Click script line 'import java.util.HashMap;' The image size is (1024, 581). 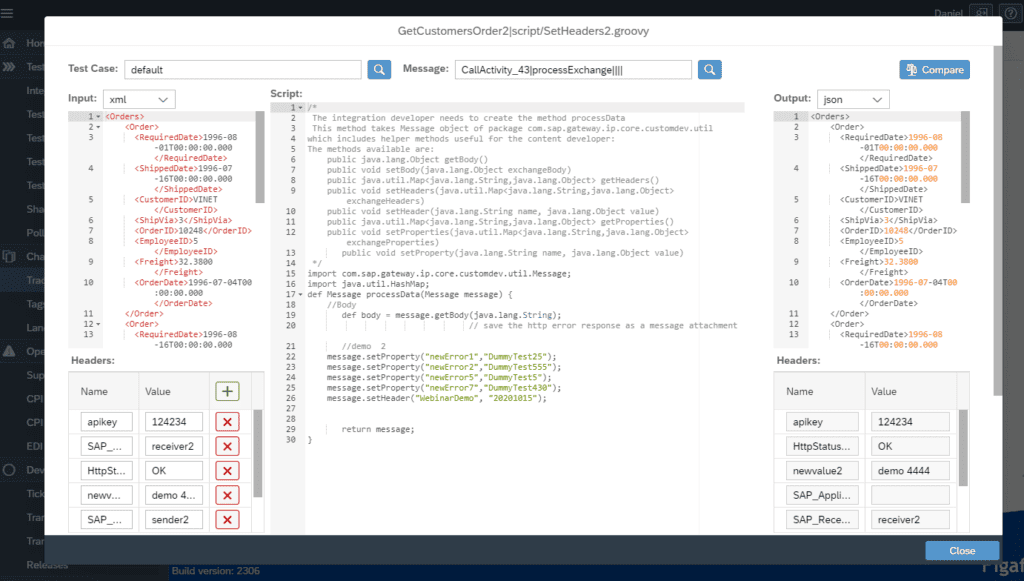click(368, 284)
